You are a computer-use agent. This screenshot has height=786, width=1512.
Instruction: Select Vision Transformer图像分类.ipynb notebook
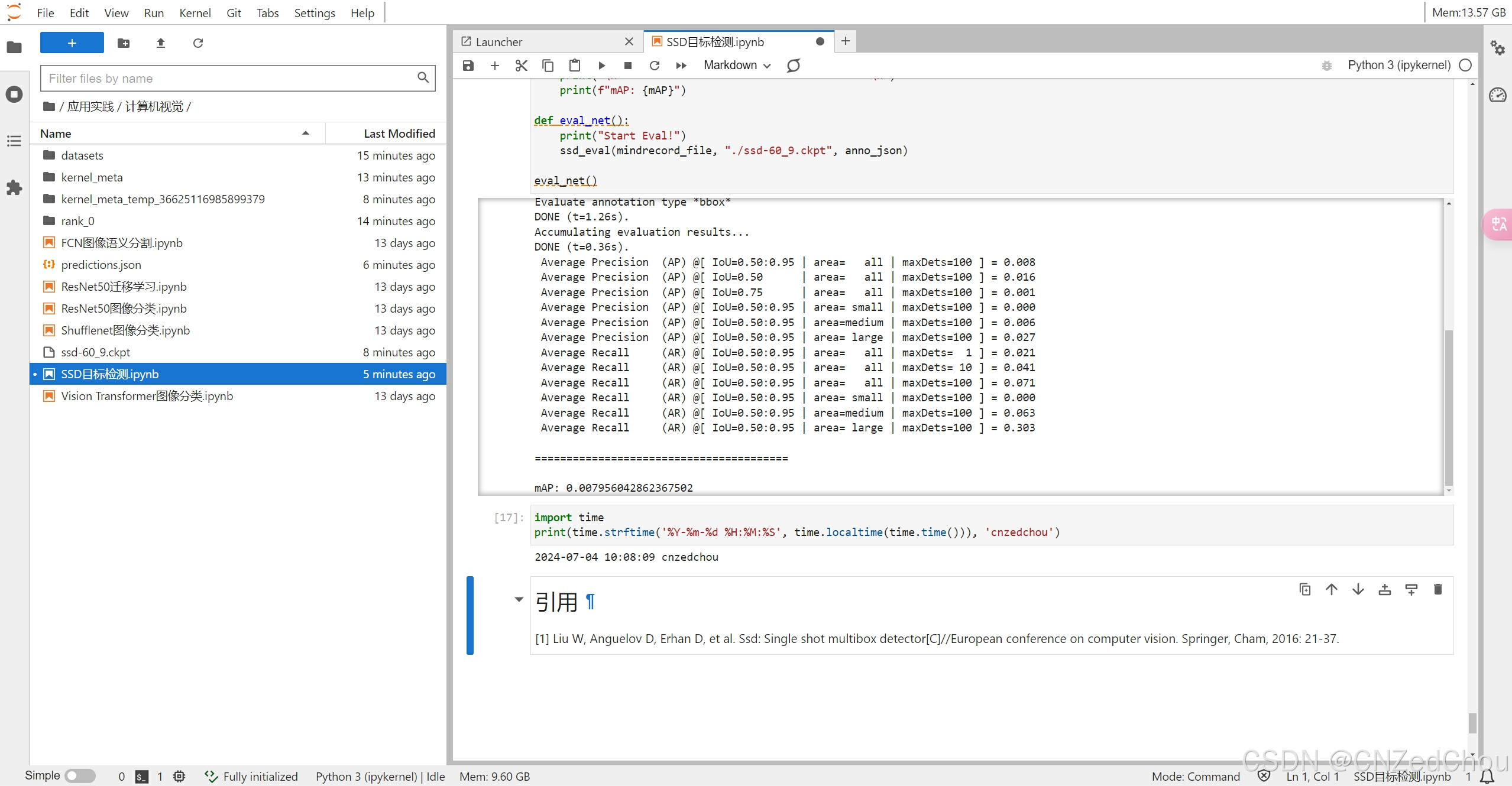pos(238,396)
